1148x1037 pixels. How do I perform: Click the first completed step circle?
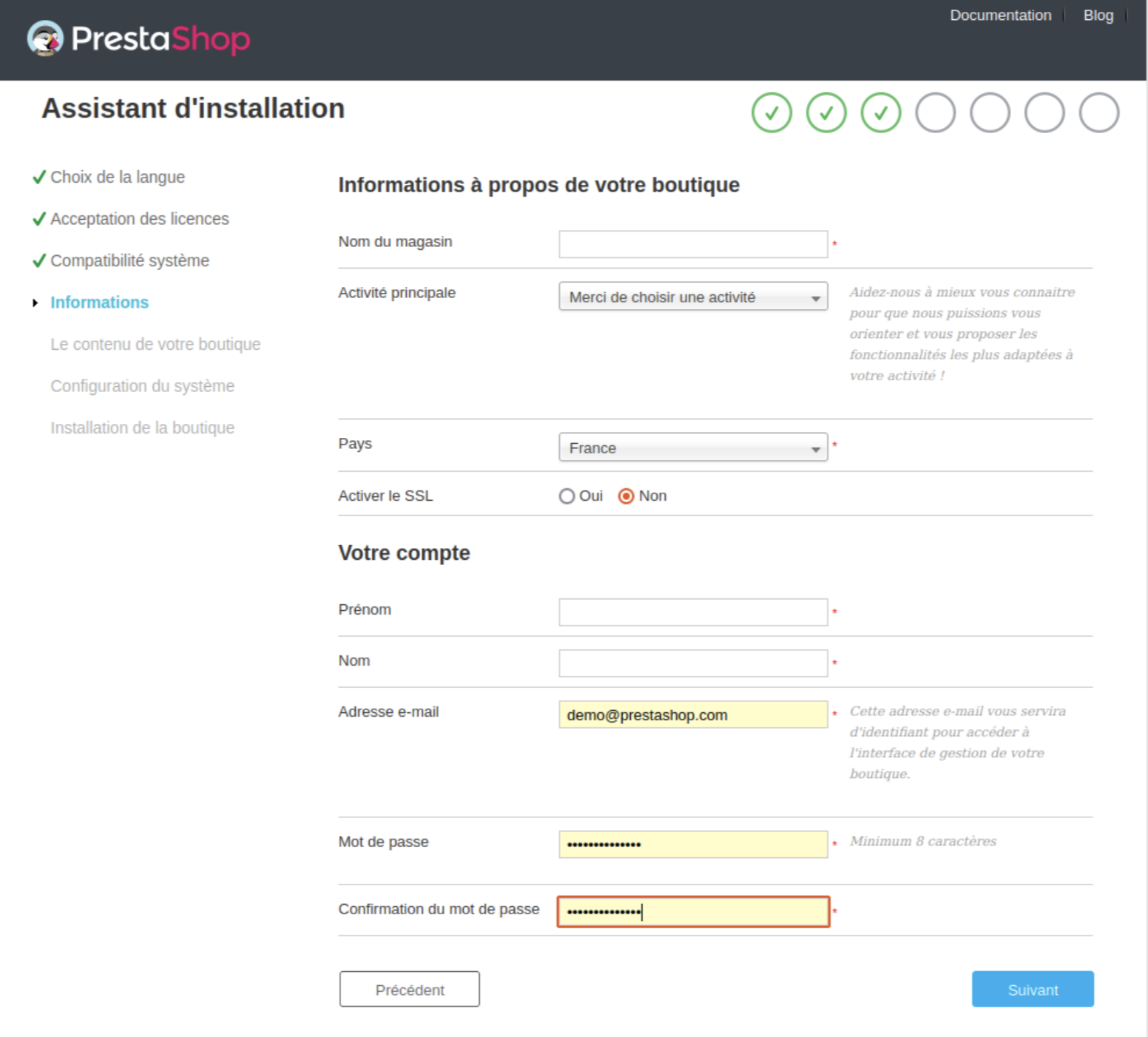[x=771, y=112]
